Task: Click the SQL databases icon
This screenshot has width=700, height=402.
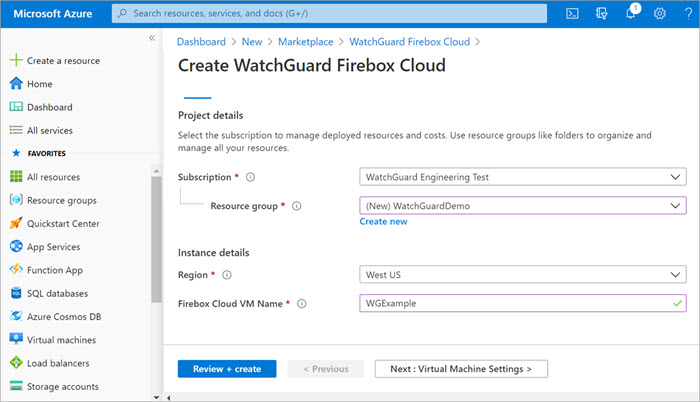Action: click(x=16, y=293)
